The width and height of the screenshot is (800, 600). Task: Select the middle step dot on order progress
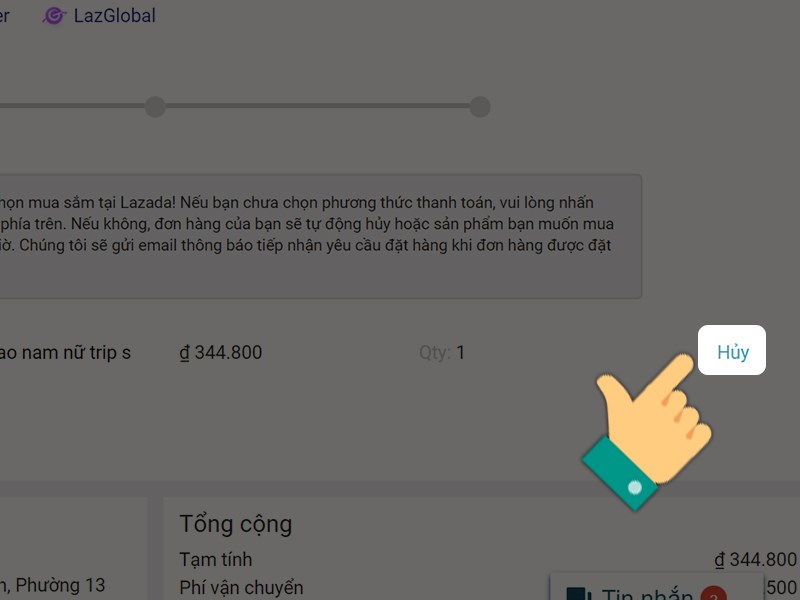pyautogui.click(x=155, y=107)
